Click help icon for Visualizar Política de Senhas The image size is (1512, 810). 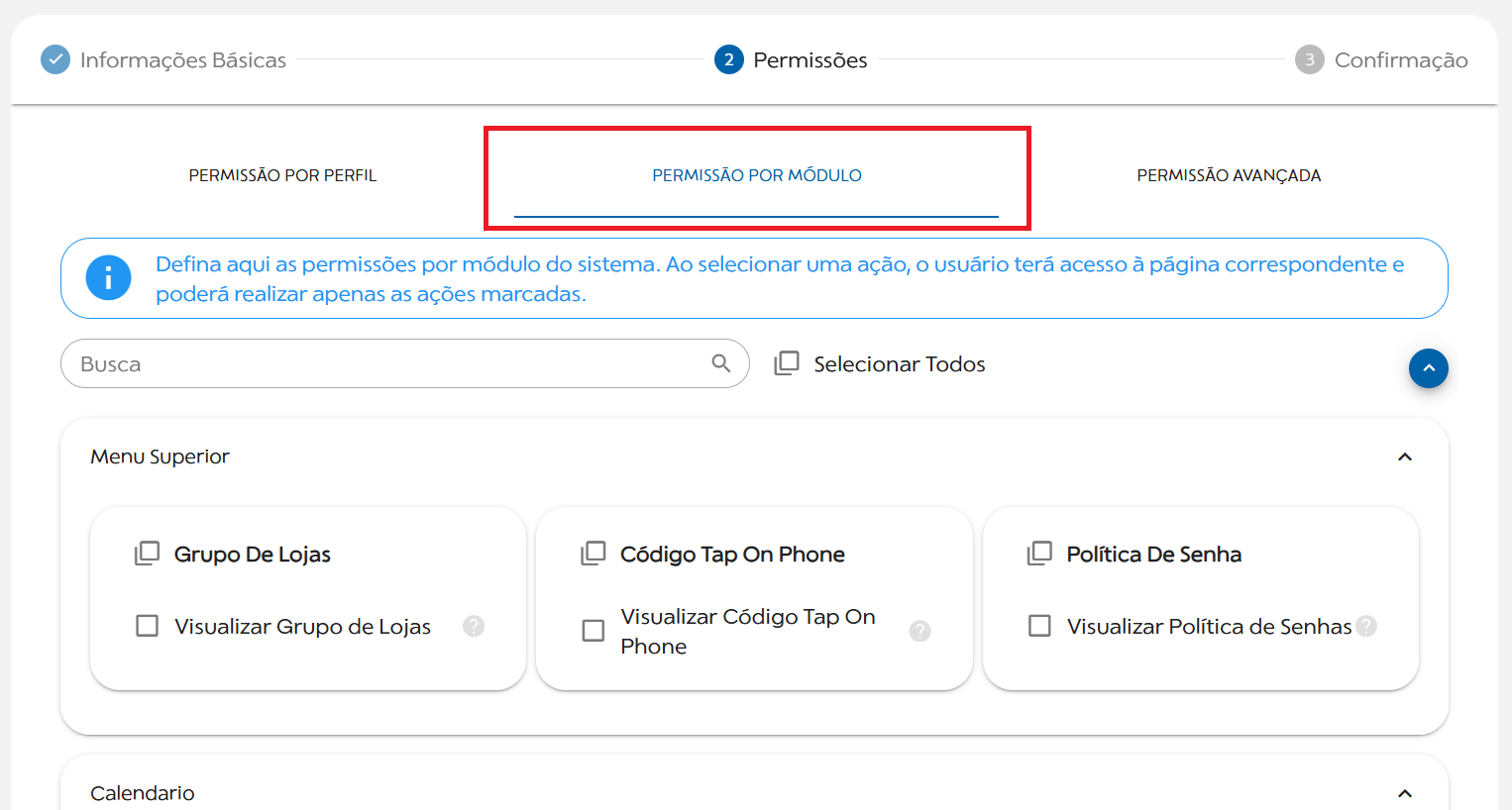[1366, 626]
